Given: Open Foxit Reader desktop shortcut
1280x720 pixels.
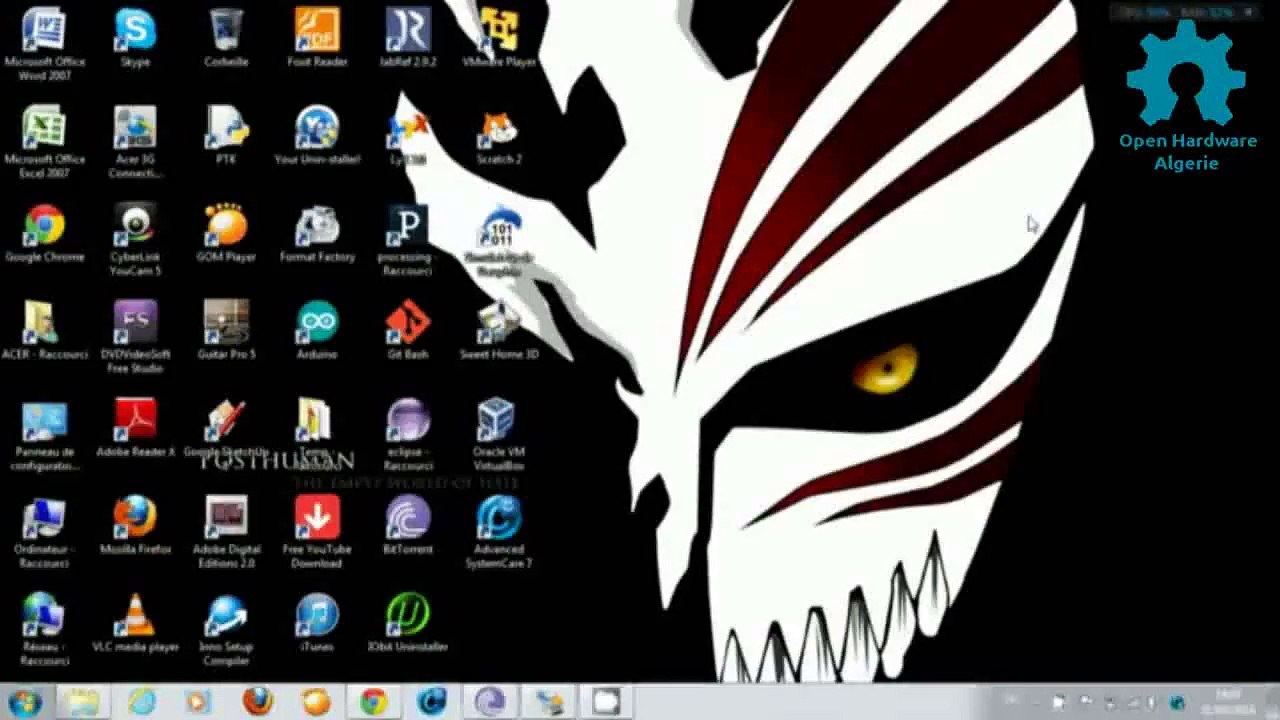Looking at the screenshot, I should point(317,38).
